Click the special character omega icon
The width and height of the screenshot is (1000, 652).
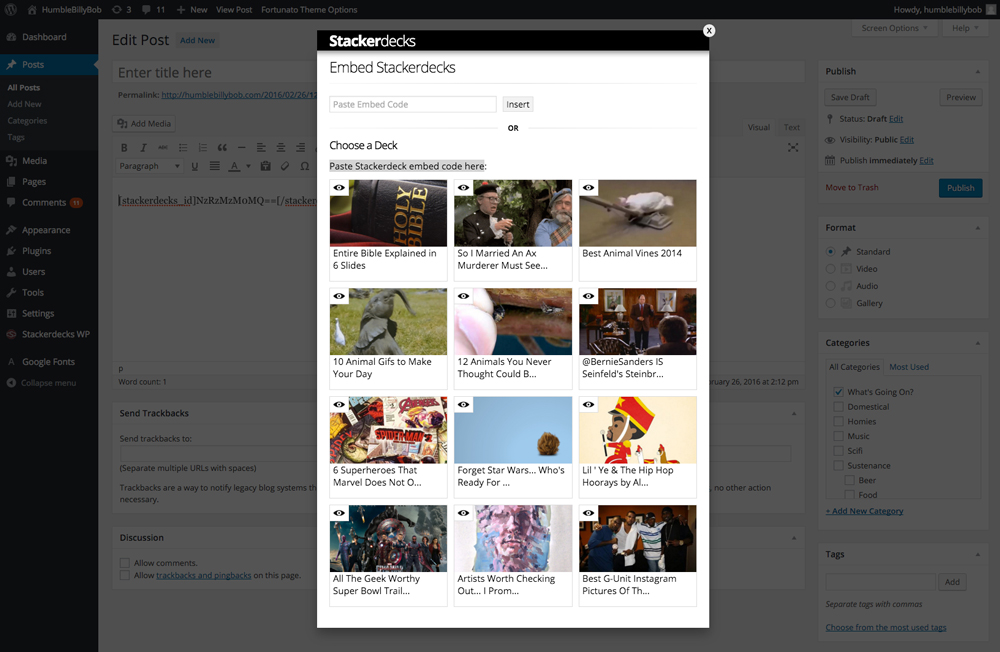click(305, 166)
